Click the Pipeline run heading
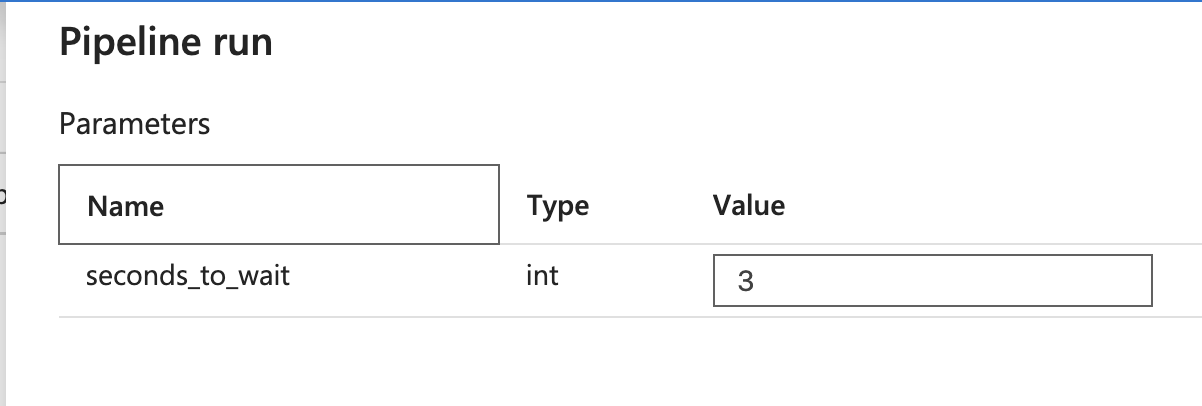Image resolution: width=1202 pixels, height=406 pixels. click(x=166, y=43)
